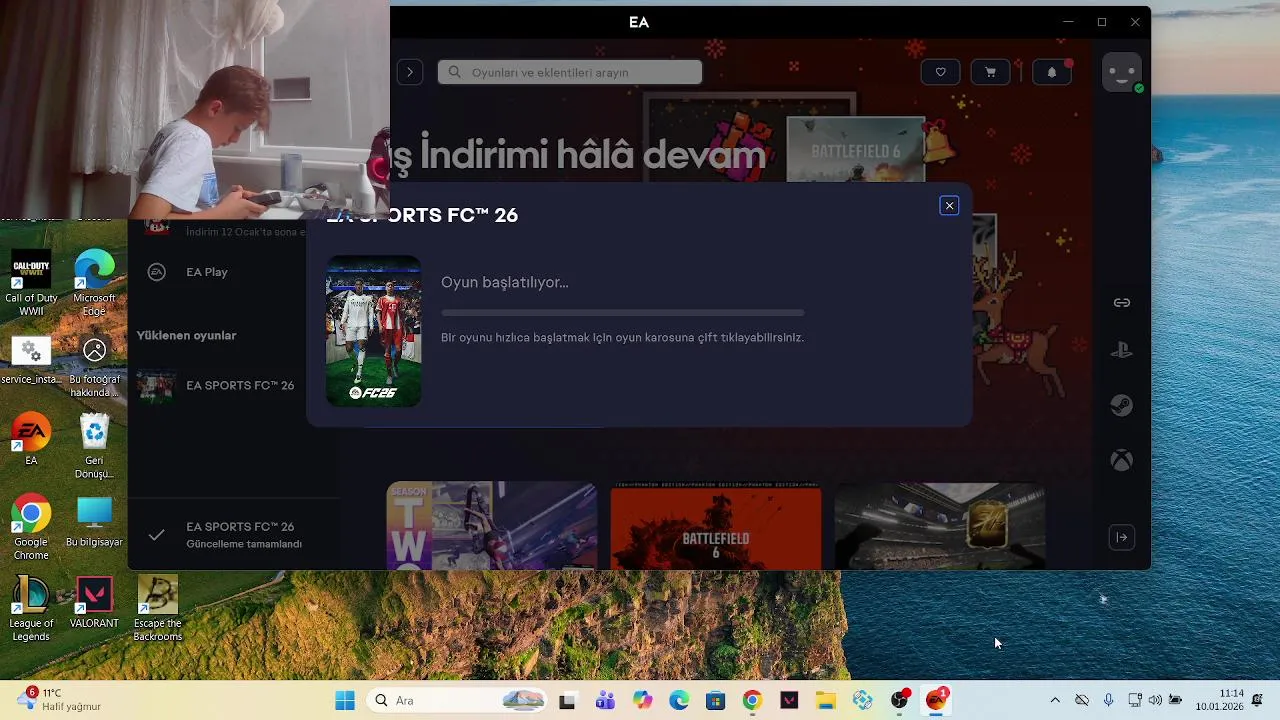Open Copilot from the taskbar
Screen dimensions: 1280x720
pyautogui.click(x=642, y=700)
